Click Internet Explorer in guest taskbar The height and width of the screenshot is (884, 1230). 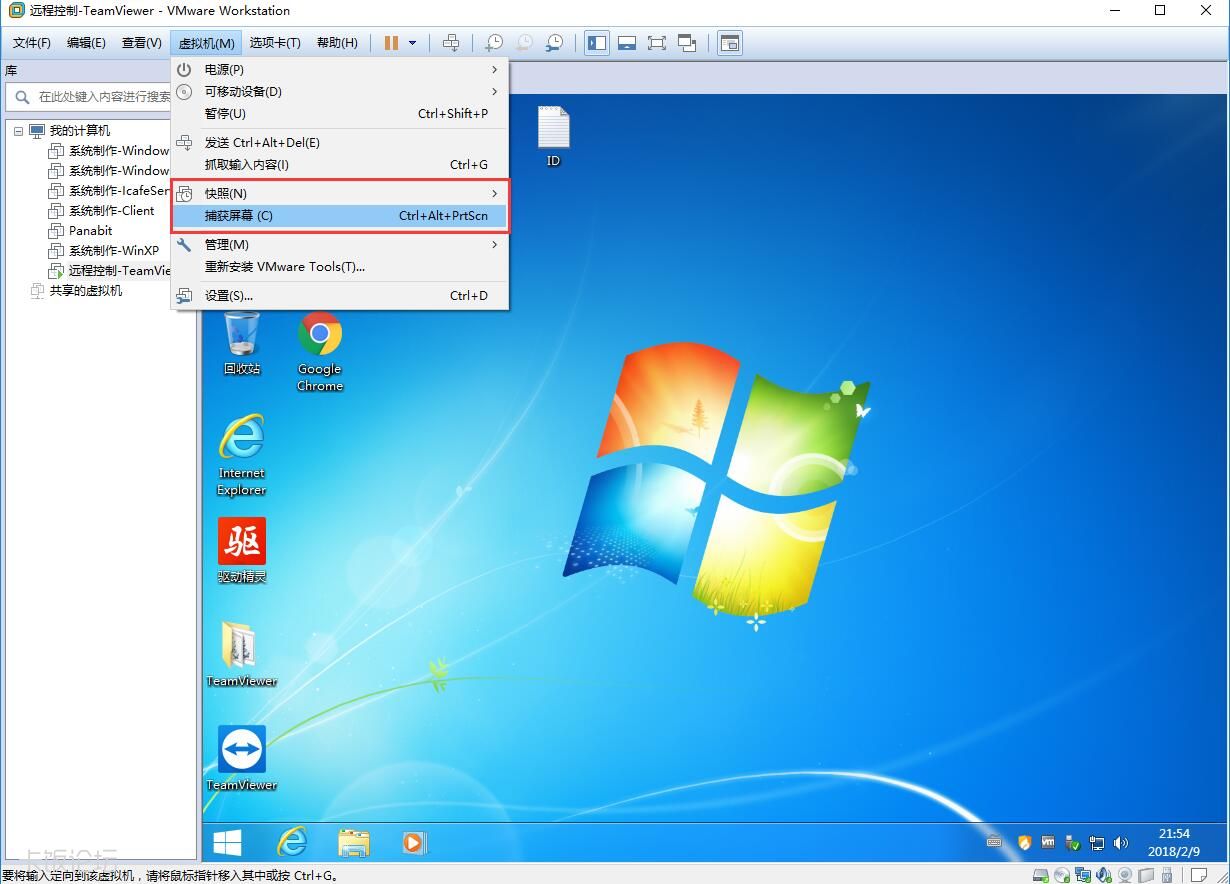coord(291,843)
